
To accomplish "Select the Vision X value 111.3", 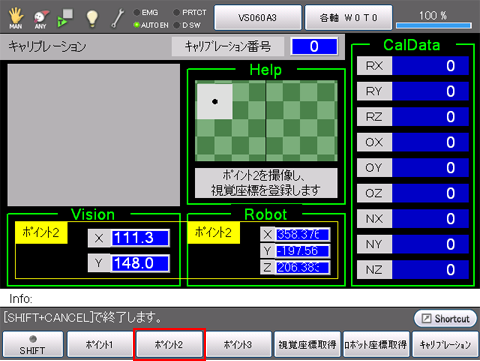I will click(140, 238).
